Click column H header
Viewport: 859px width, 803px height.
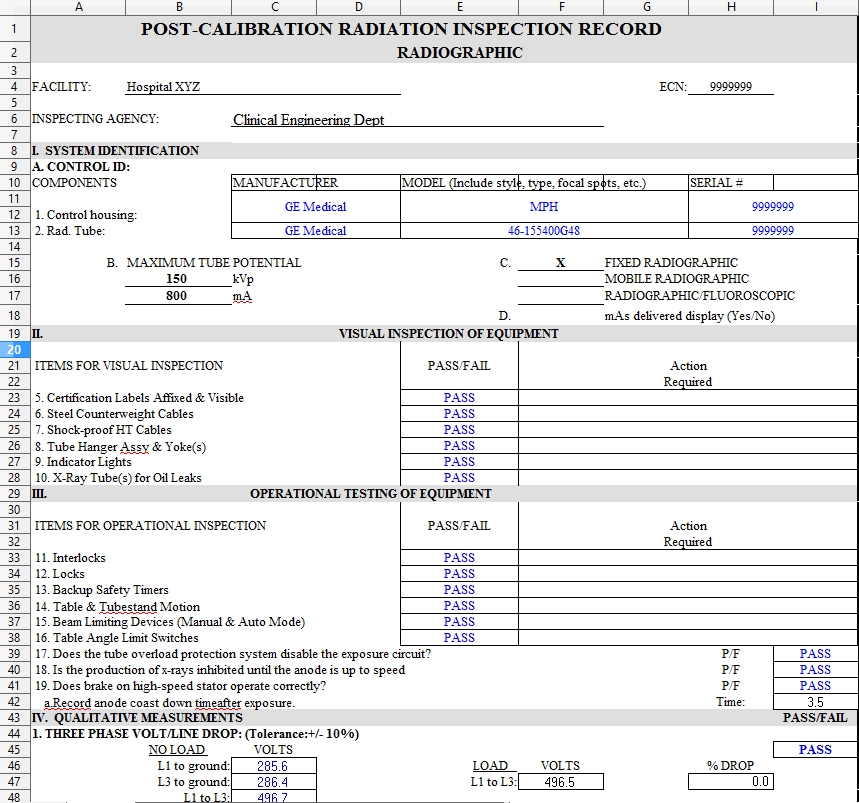click(730, 7)
